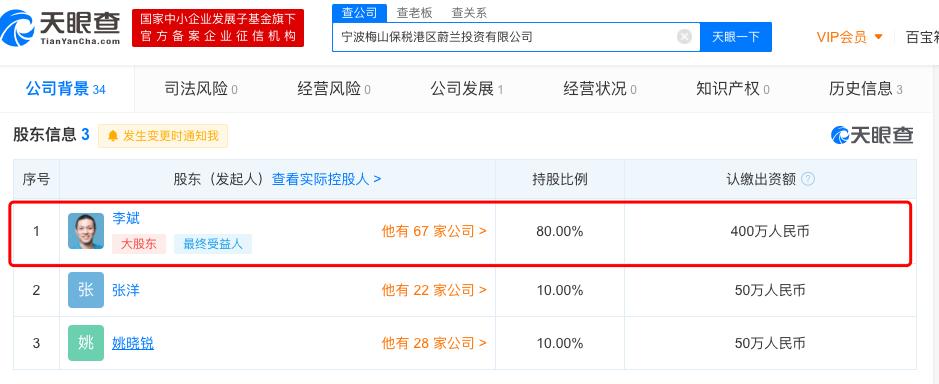
Task: Expand the VIP会员 dropdown
Action: [x=849, y=37]
